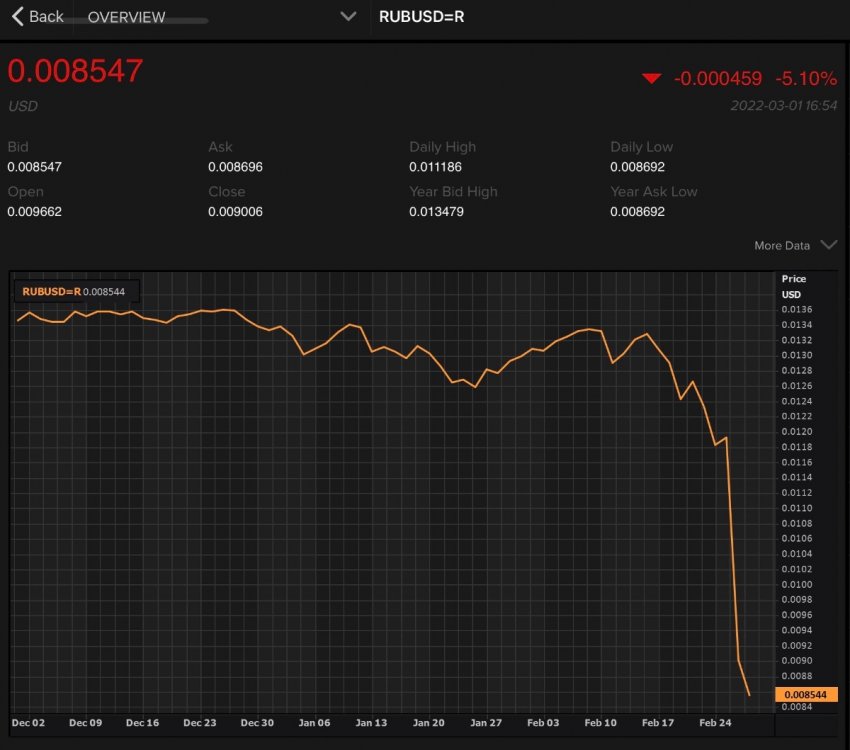Click the large red 0.008547 price
Viewport: 850px width, 750px height.
click(x=76, y=71)
